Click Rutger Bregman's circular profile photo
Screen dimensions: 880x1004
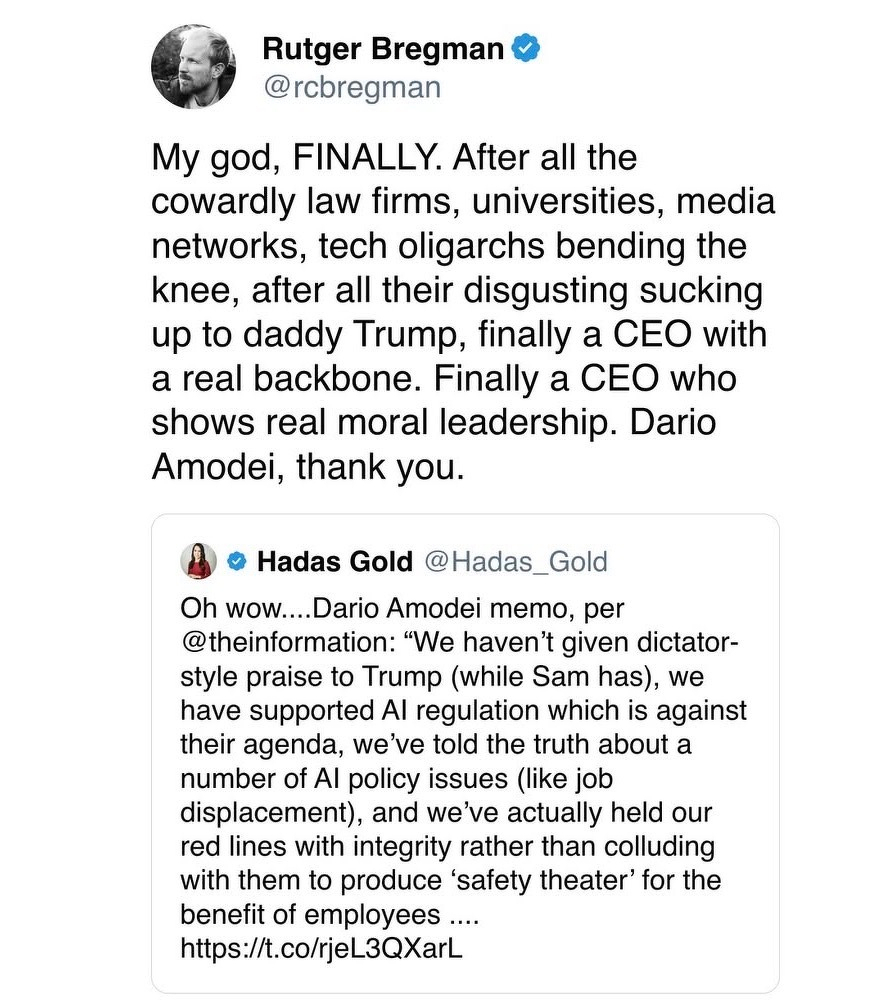pyautogui.click(x=192, y=65)
